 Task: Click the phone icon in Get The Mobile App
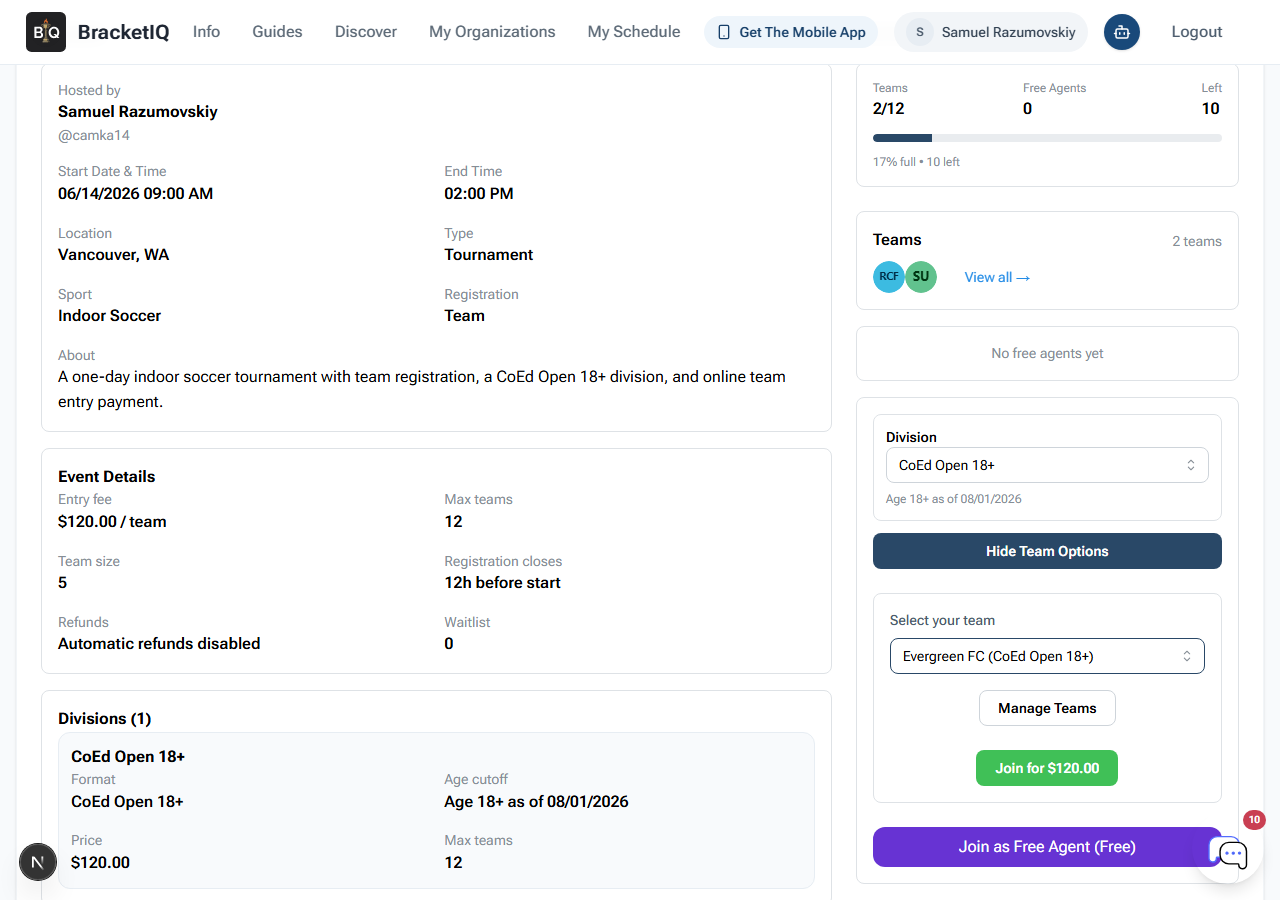(724, 32)
